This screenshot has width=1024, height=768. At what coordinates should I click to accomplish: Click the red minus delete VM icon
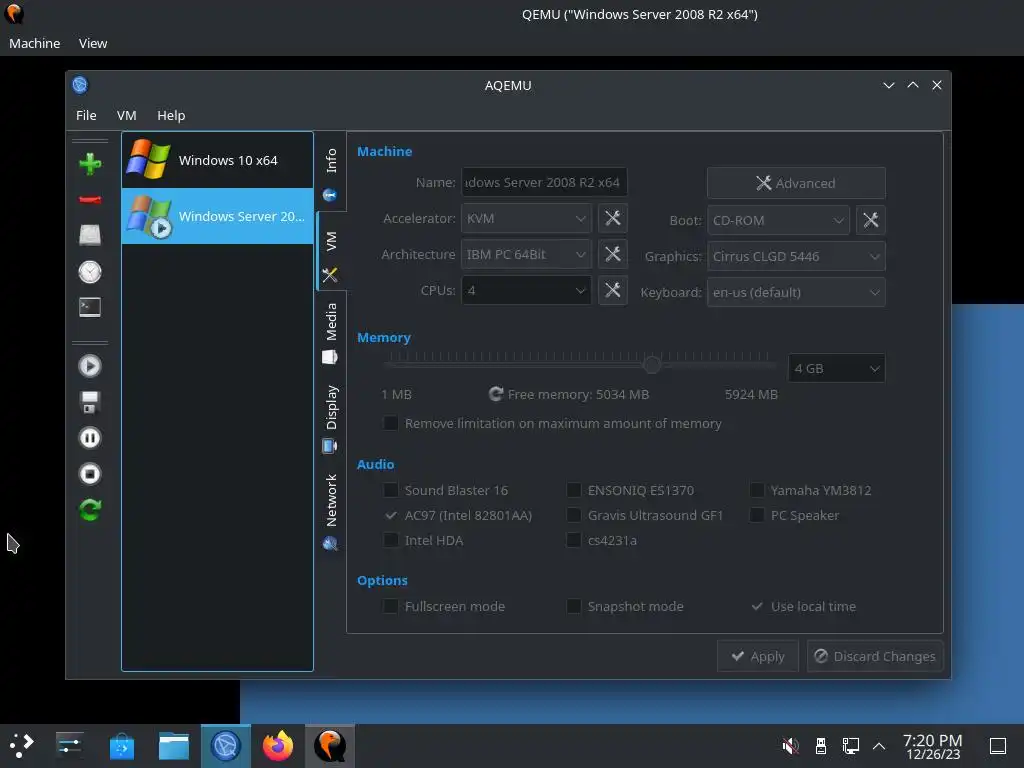90,199
